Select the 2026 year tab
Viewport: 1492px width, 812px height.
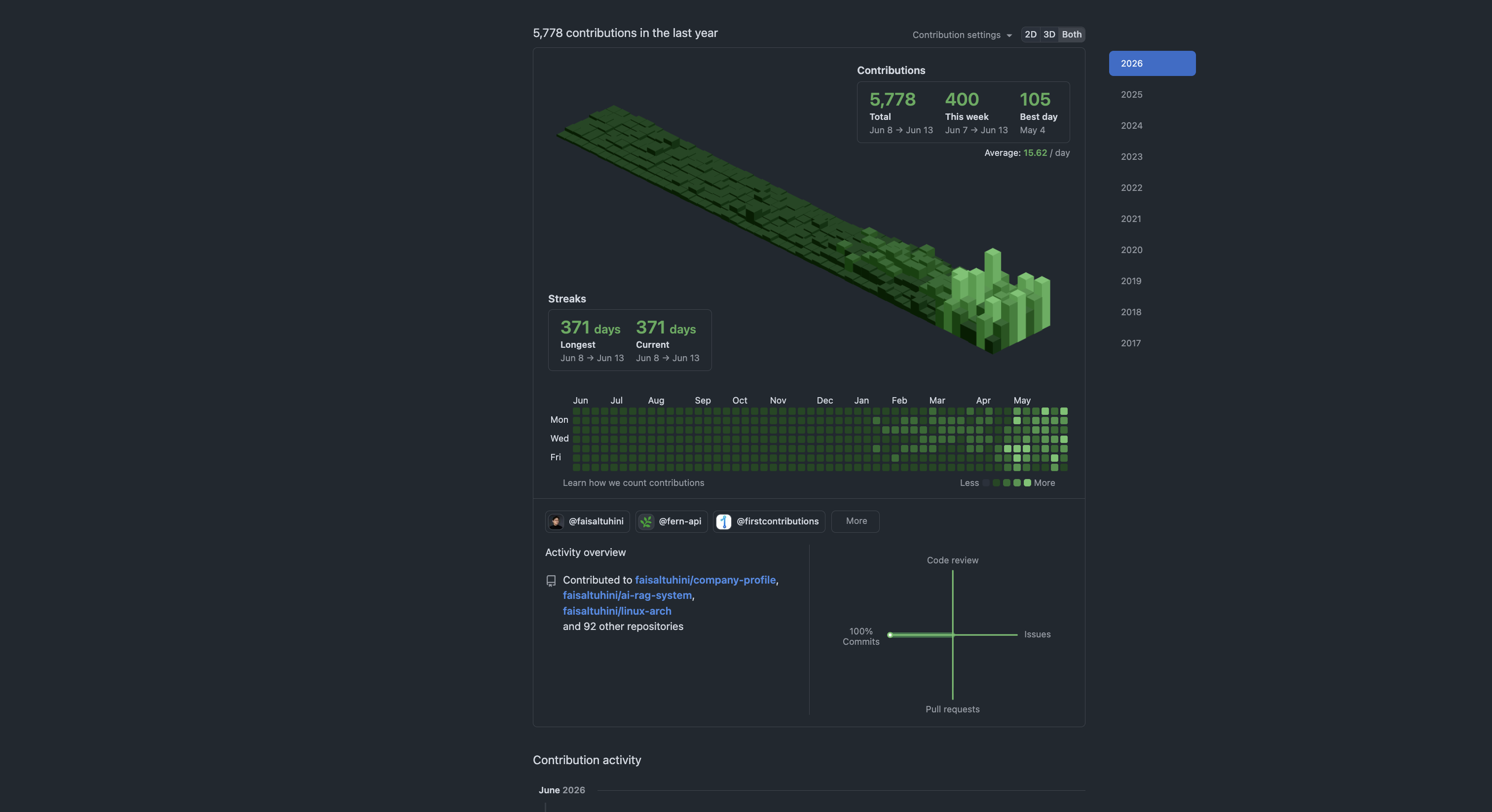(1152, 63)
